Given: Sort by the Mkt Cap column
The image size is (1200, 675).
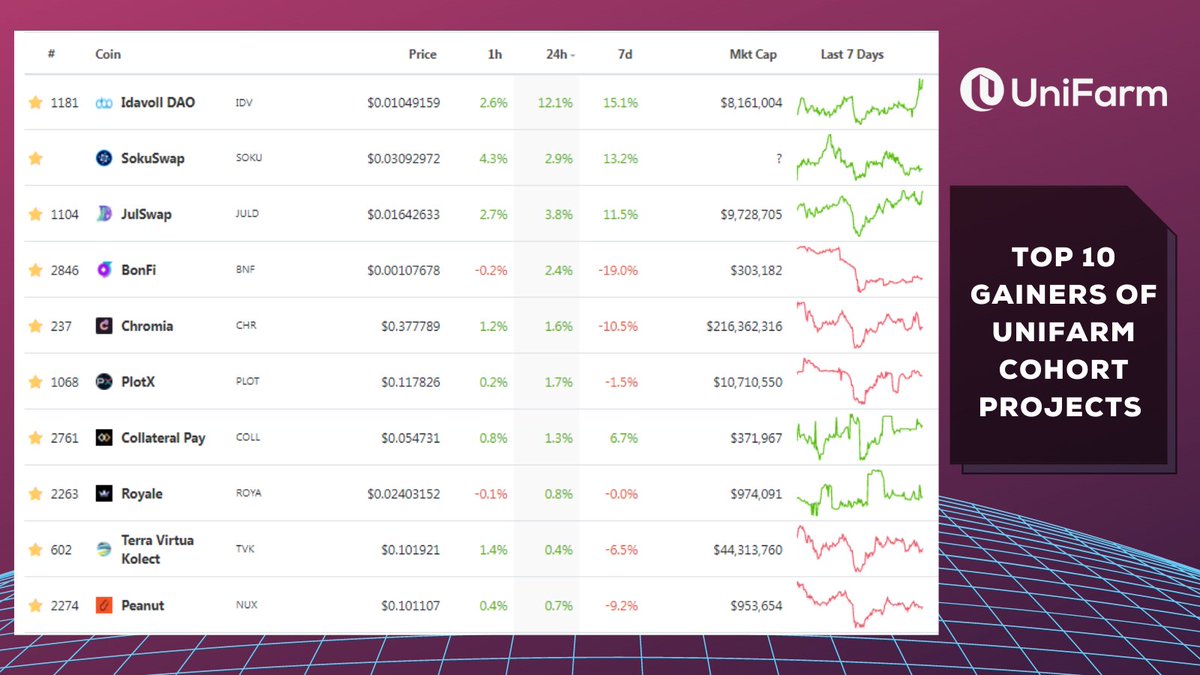Looking at the screenshot, I should pos(753,55).
